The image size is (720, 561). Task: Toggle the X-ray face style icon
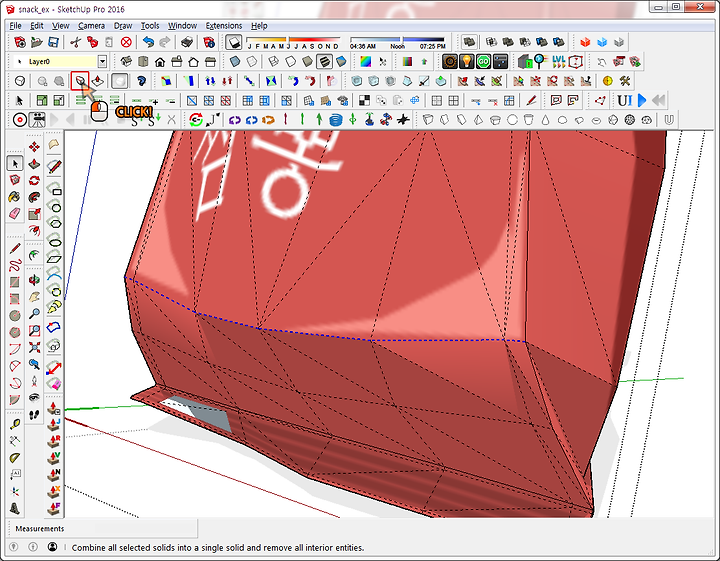coord(234,61)
